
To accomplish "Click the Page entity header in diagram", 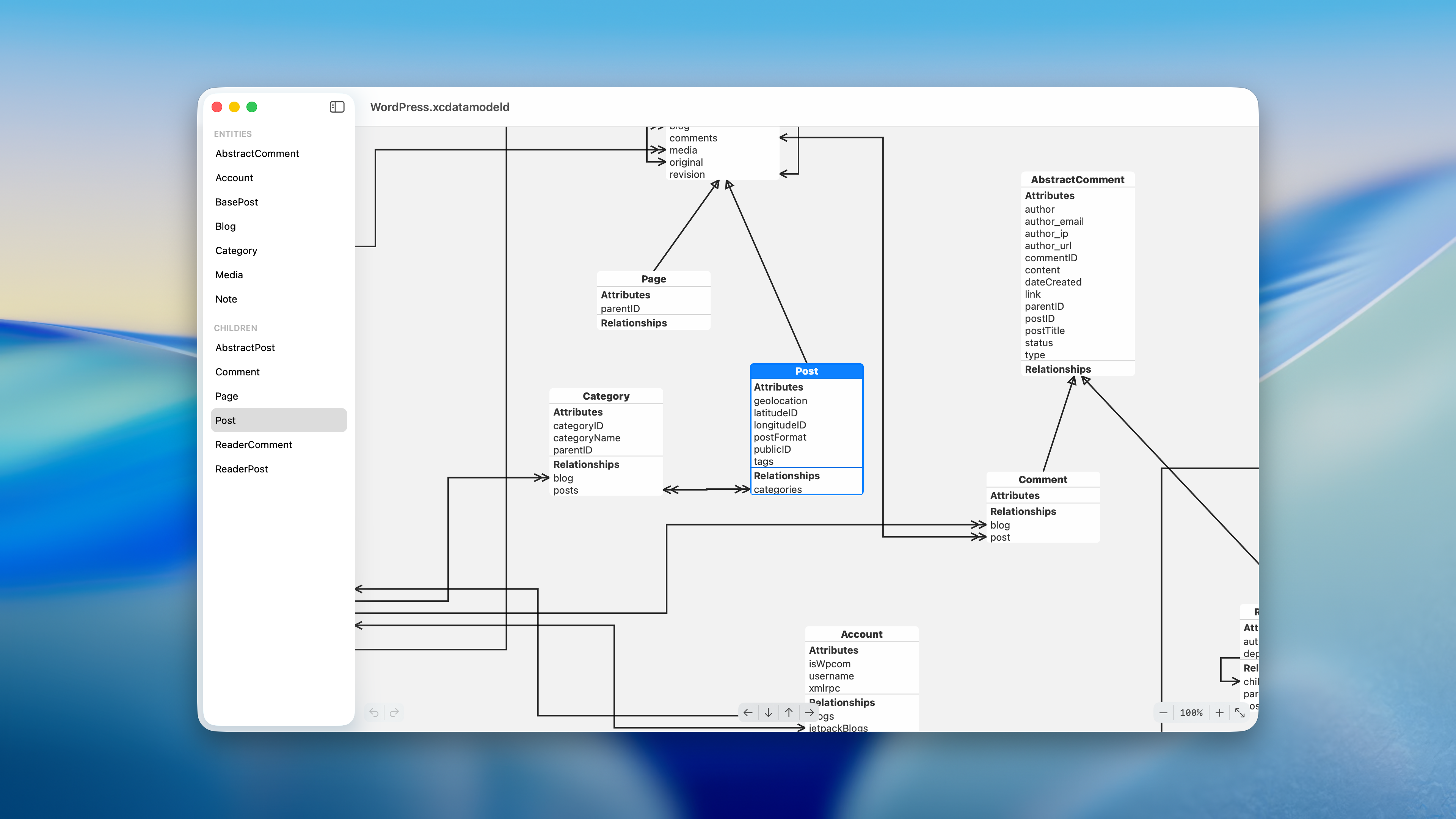I will tap(653, 279).
